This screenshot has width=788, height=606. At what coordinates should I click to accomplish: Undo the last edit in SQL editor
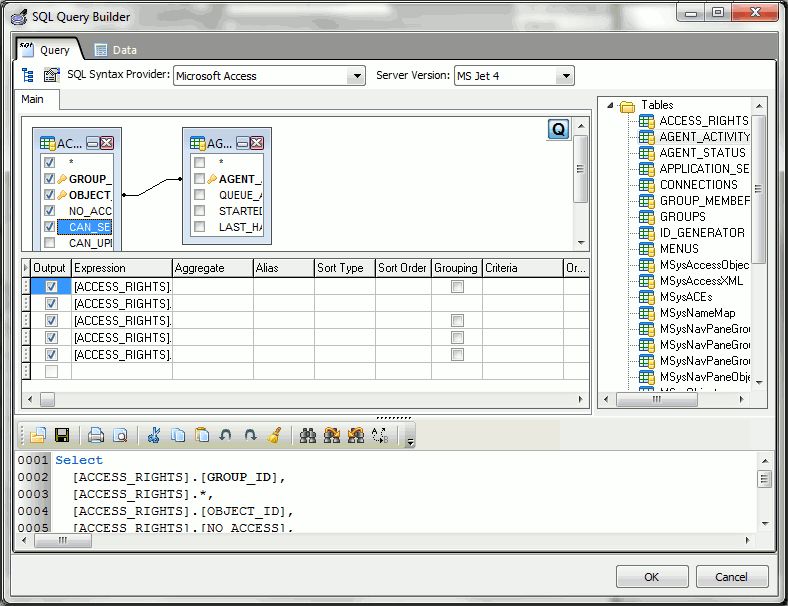[x=226, y=435]
